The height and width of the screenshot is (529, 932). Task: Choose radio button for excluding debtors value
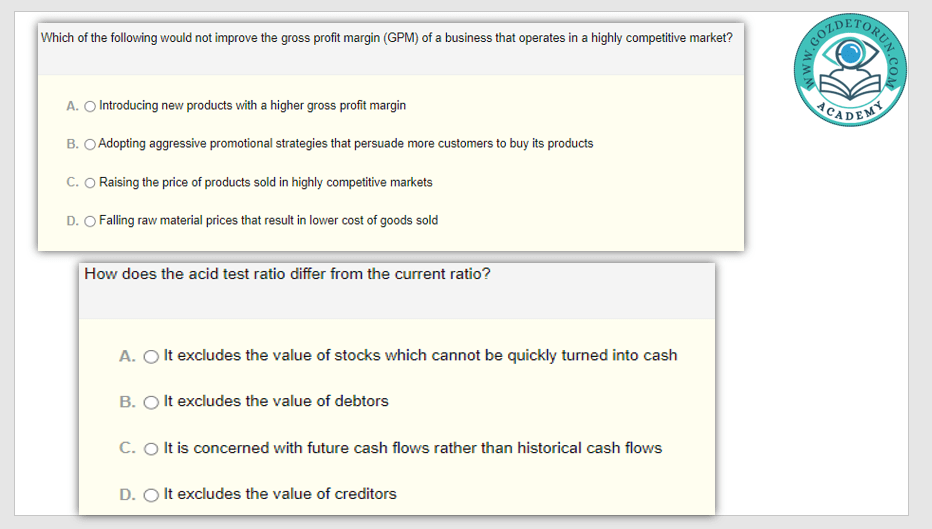151,402
